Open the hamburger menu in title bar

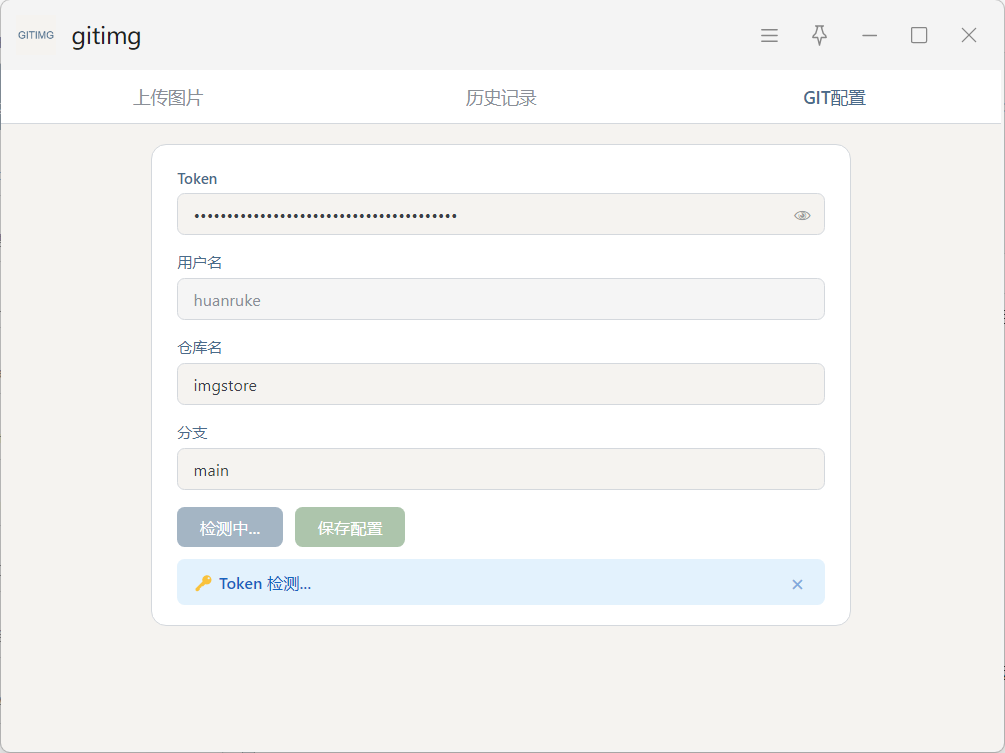coord(769,35)
